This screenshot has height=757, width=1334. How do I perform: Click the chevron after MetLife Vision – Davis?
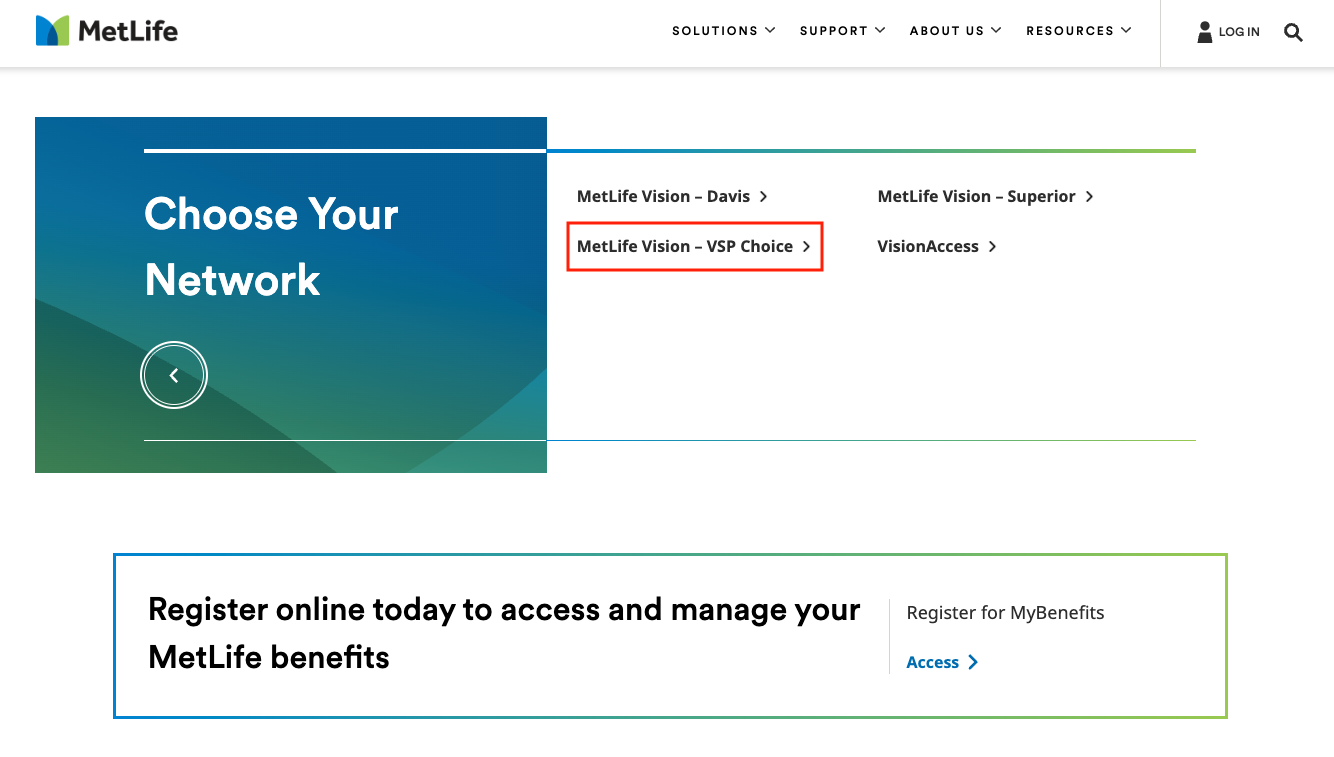pyautogui.click(x=764, y=196)
